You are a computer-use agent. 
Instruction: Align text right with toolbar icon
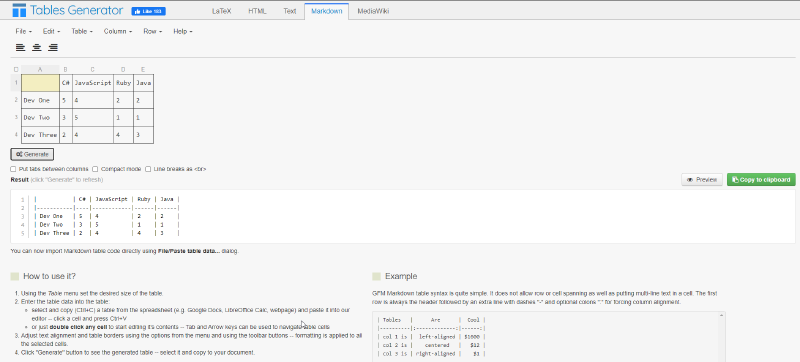click(53, 47)
